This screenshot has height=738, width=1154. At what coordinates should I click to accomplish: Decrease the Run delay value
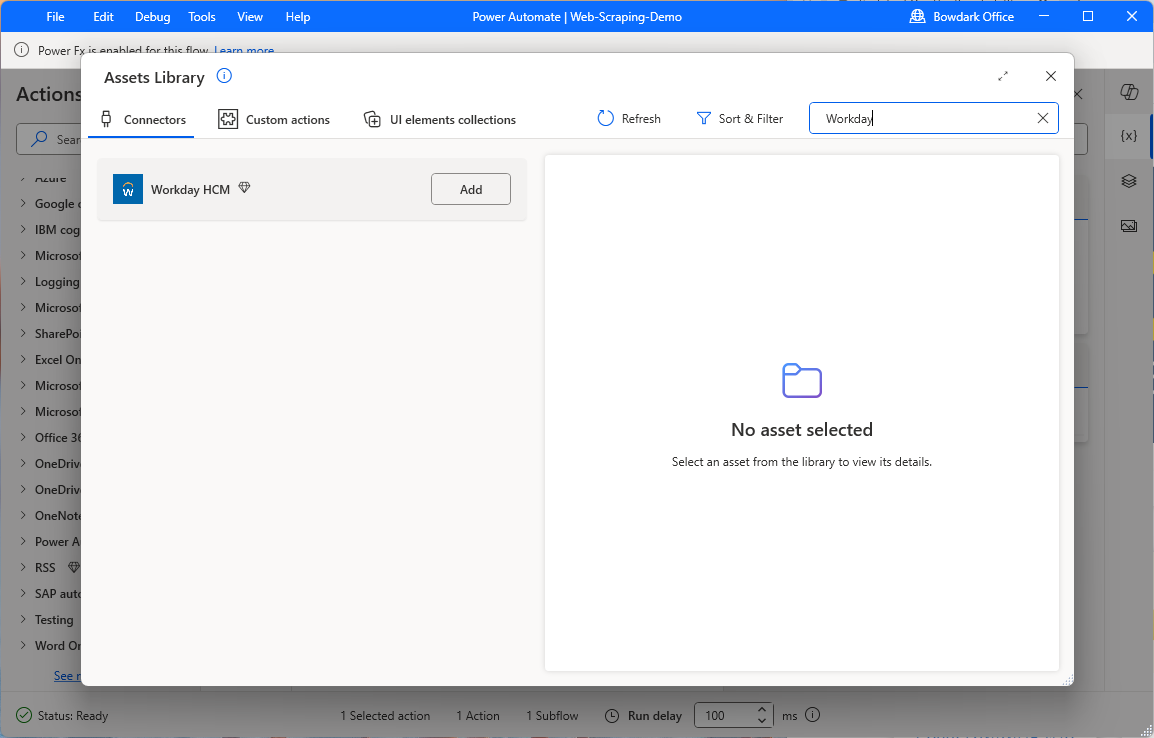(762, 720)
